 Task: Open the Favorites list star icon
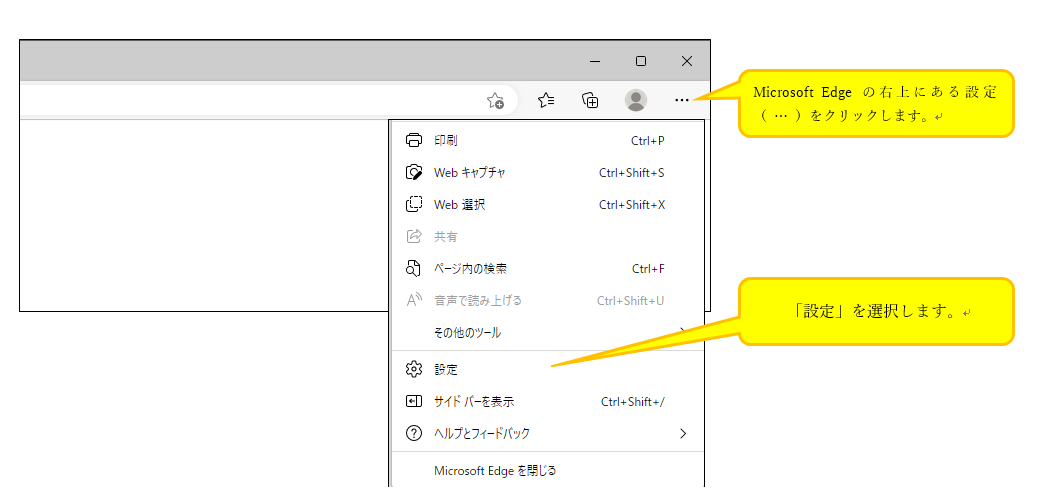546,100
